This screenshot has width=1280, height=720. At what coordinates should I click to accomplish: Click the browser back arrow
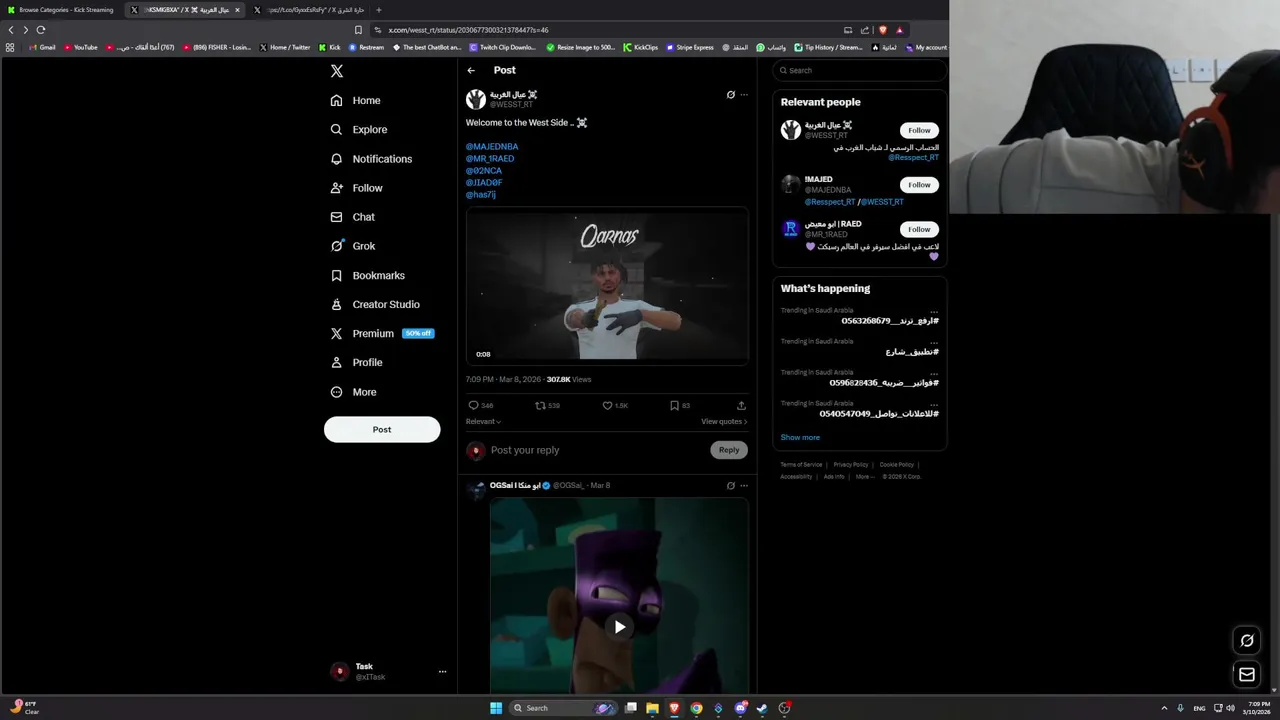click(x=11, y=30)
